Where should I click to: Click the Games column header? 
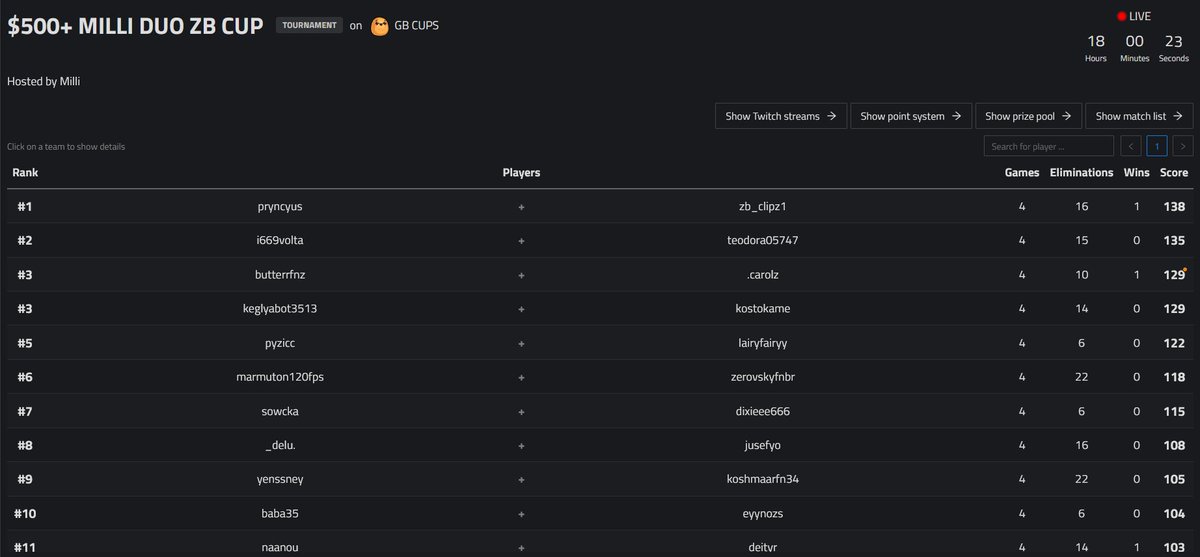pos(1022,173)
